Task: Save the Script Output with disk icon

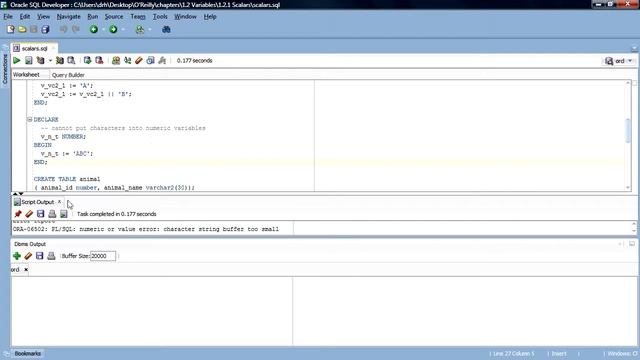Action: click(40, 214)
